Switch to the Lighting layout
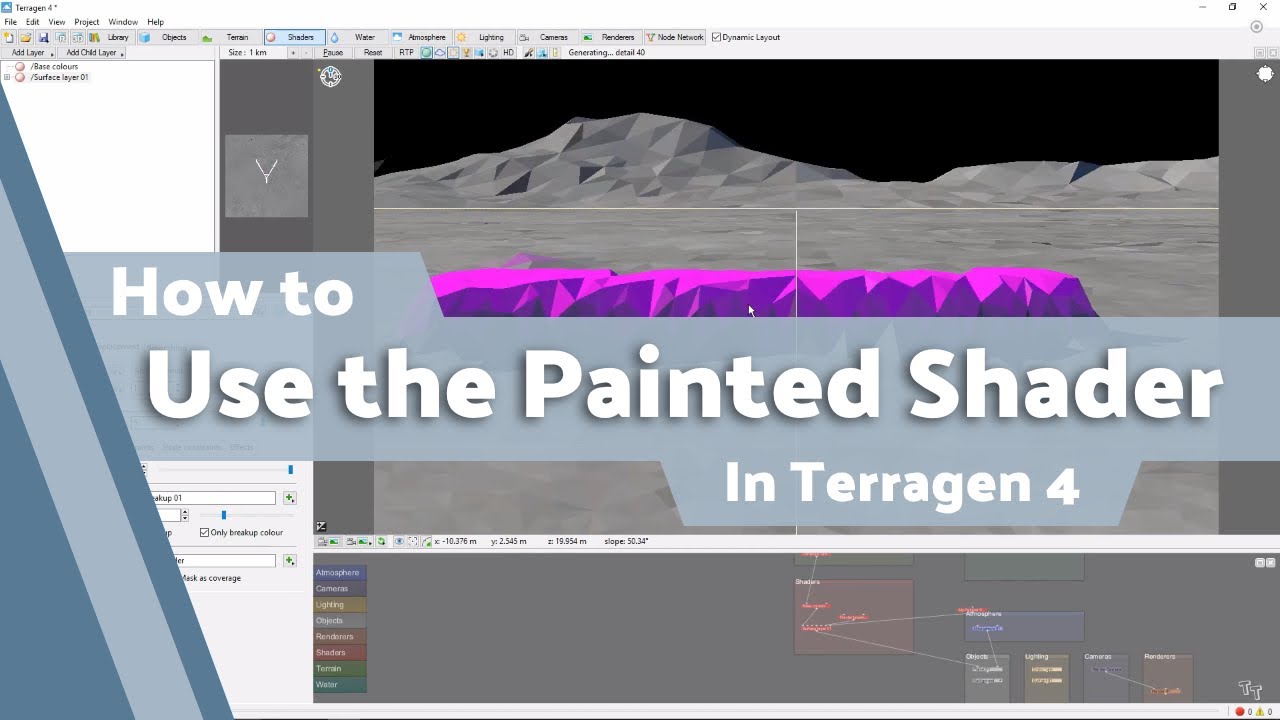1280x720 pixels. tap(483, 37)
